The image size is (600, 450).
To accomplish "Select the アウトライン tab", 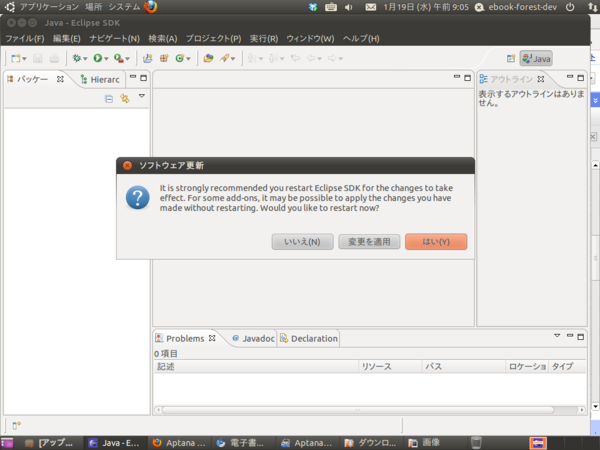I will [x=512, y=79].
